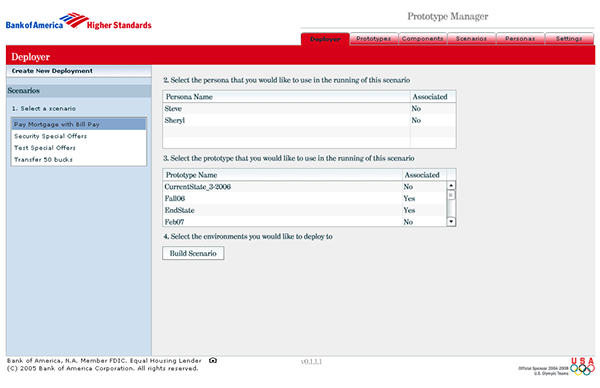Screen dimensions: 600x388
Task: Choose the EndState prototype row
Action: 305,210
